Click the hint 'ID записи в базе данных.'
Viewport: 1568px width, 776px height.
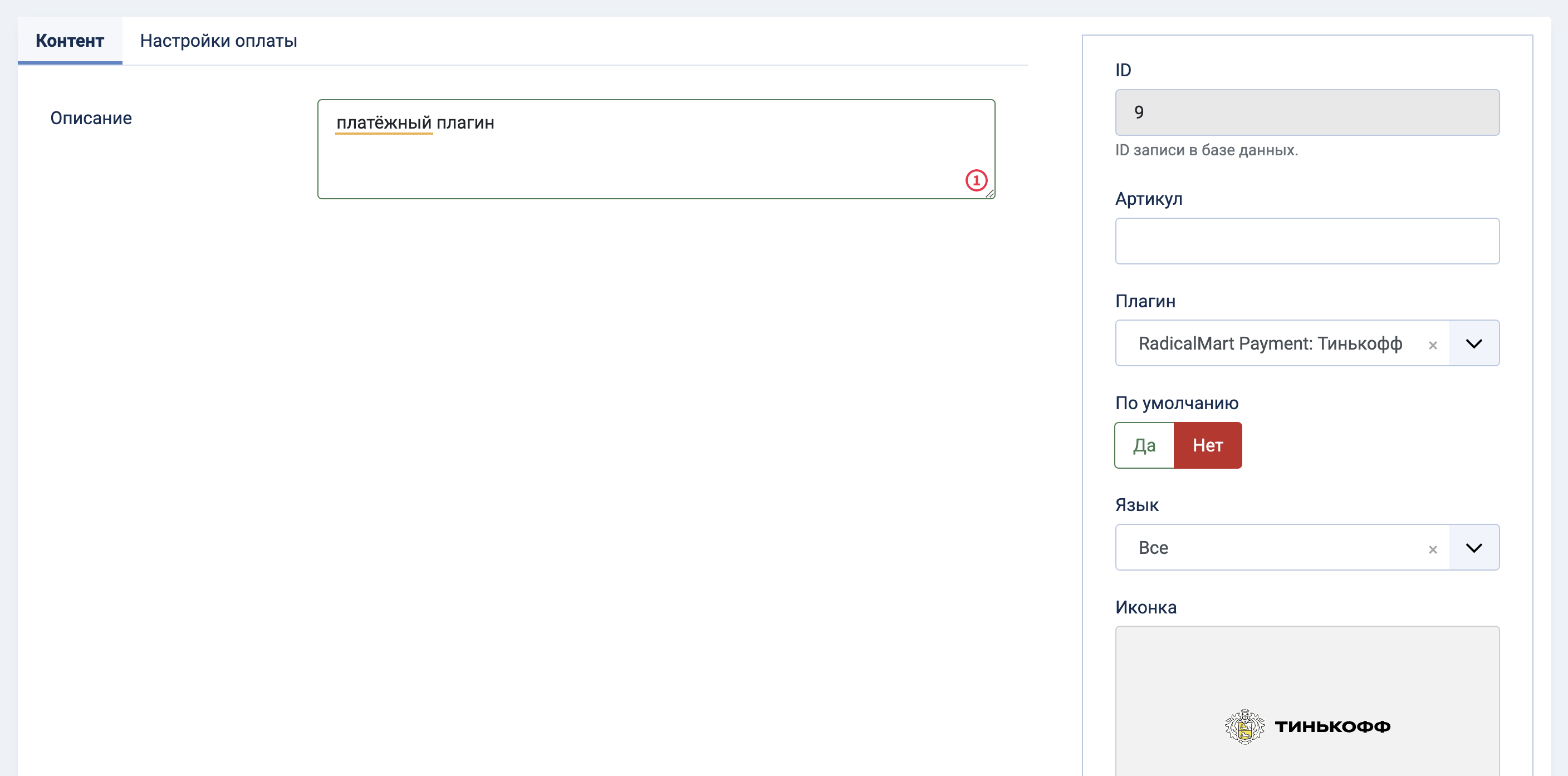click(1206, 150)
